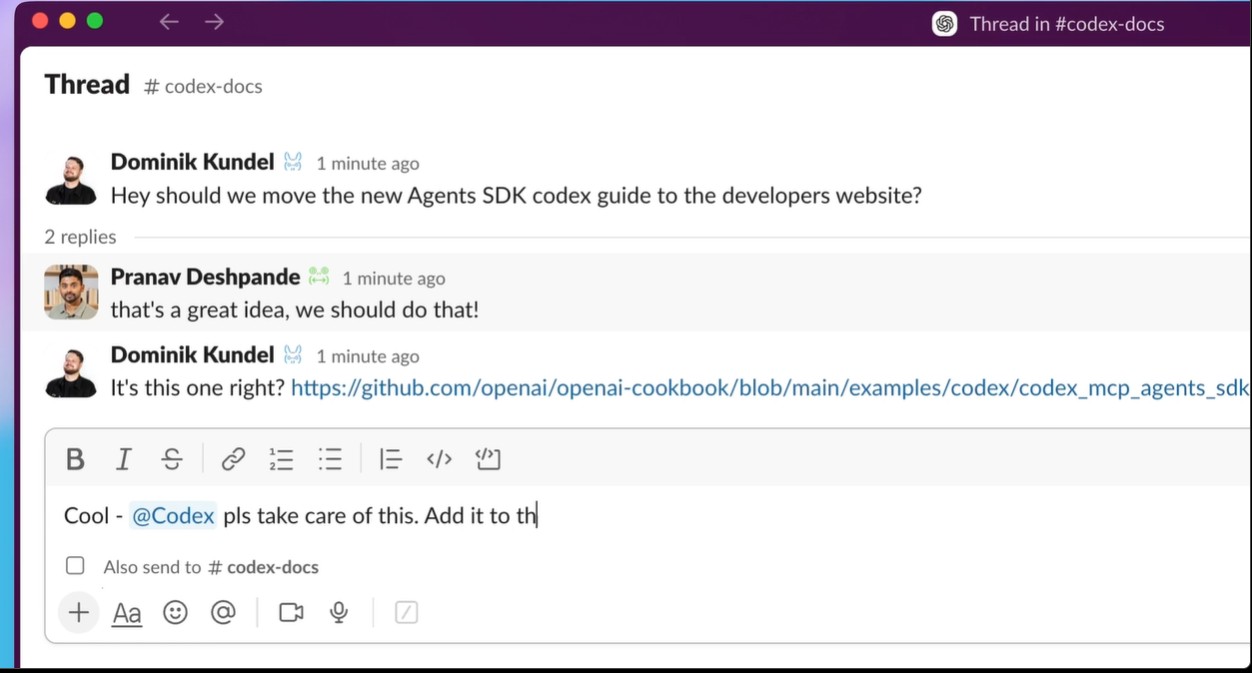Record a video clip
The image size is (1252, 673).
[291, 613]
